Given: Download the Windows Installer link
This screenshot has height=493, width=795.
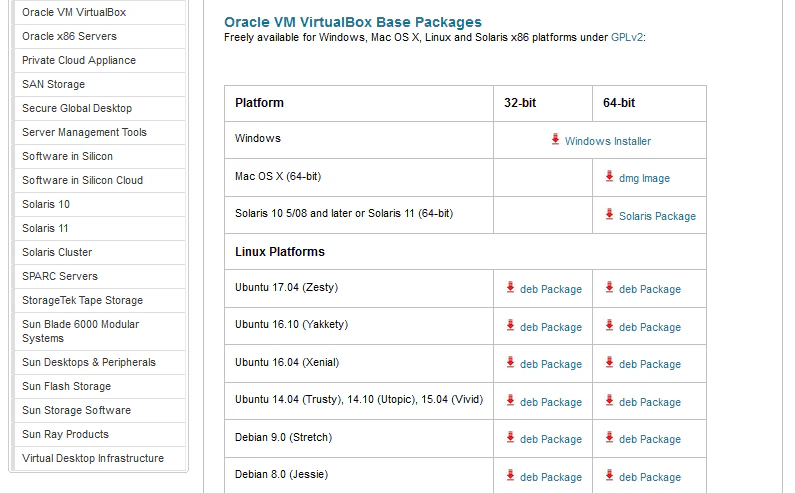Looking at the screenshot, I should click(x=608, y=141).
